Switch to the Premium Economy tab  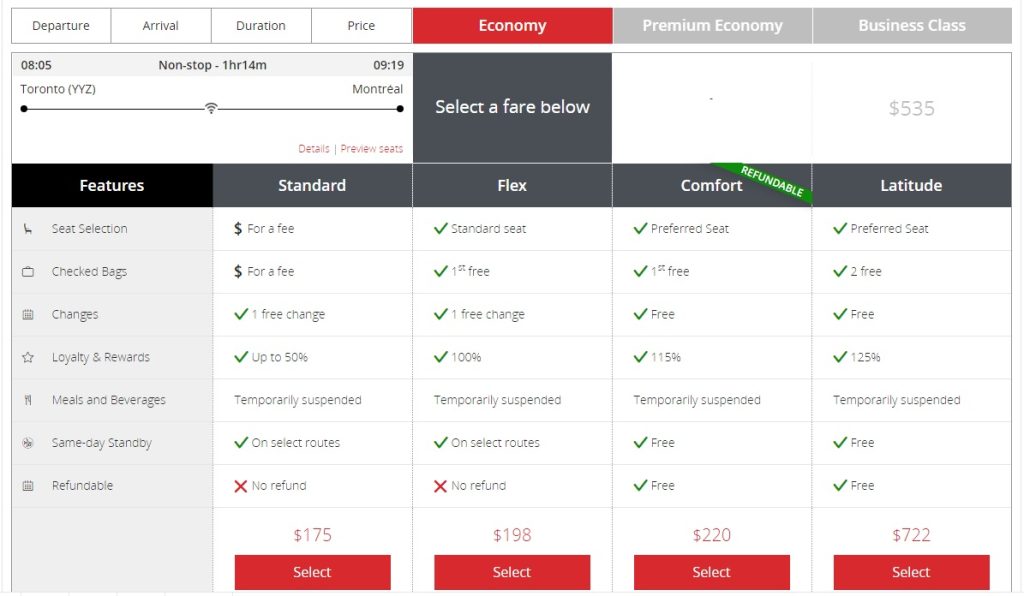pos(712,26)
